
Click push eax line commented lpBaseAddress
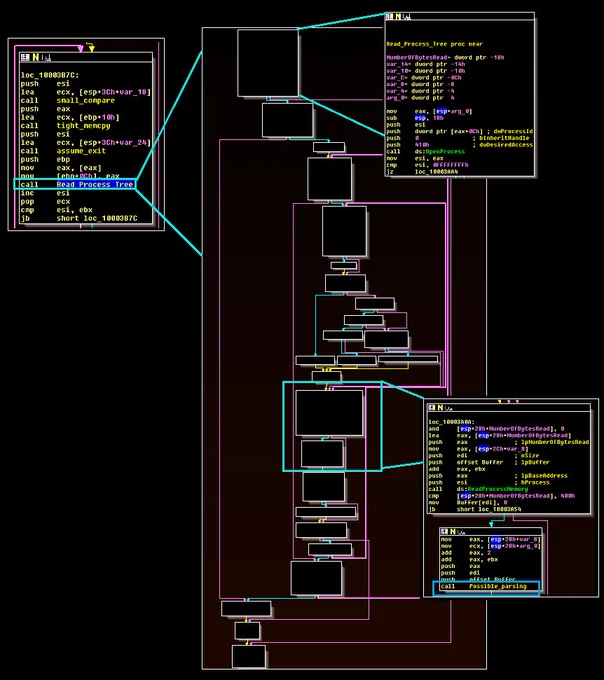498,476
